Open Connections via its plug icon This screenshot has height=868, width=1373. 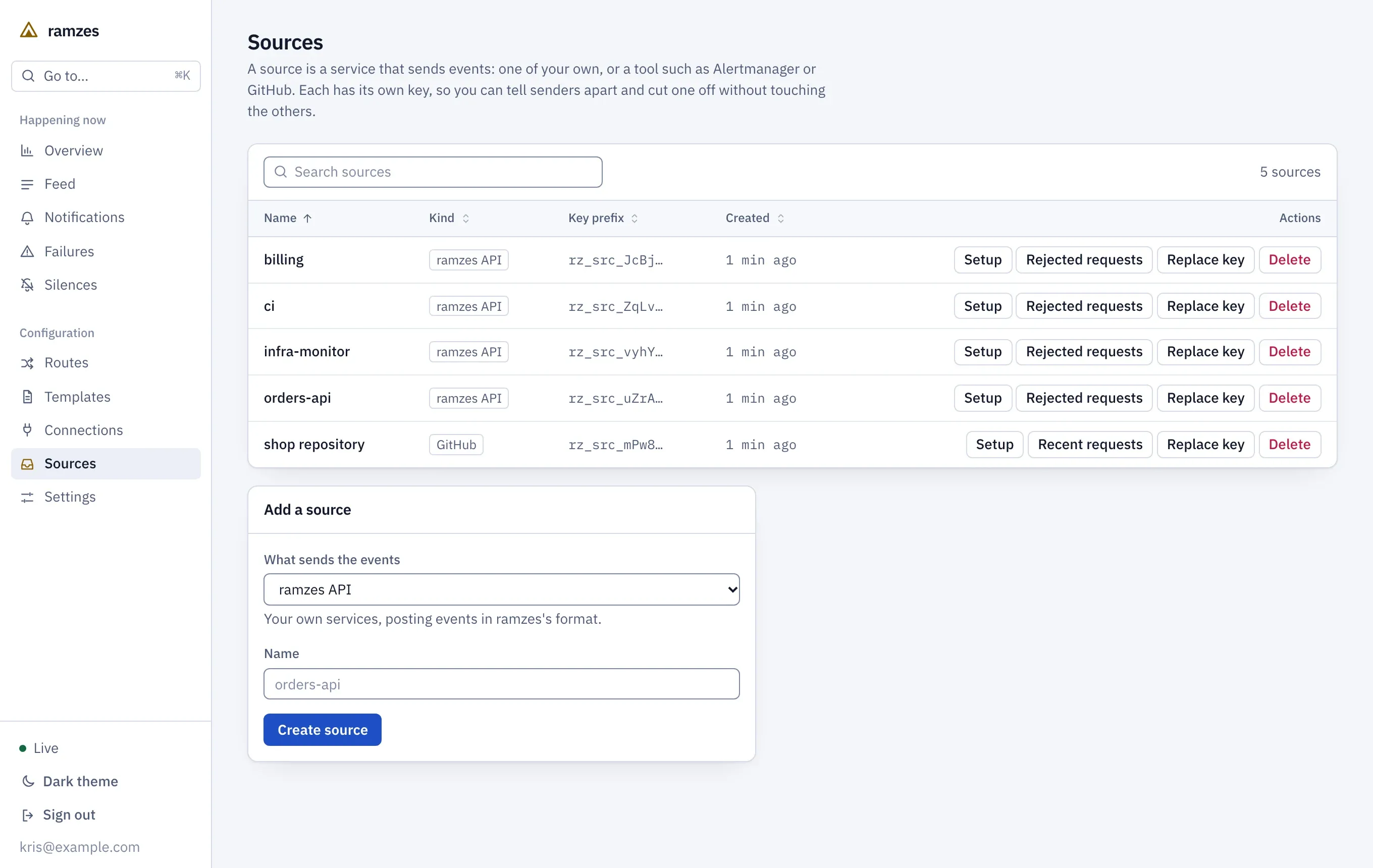tap(27, 430)
